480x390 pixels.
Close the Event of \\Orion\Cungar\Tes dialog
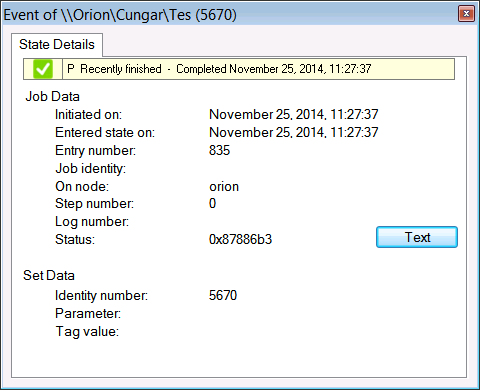click(466, 14)
